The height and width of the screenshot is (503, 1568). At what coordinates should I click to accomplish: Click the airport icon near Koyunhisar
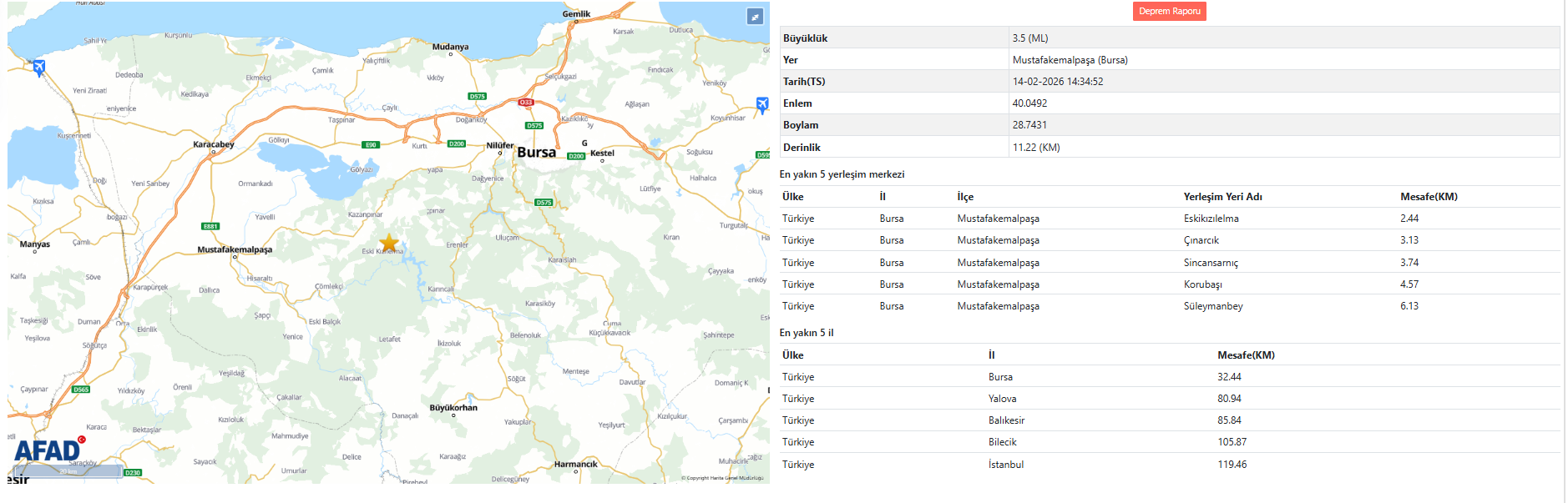coord(761,104)
